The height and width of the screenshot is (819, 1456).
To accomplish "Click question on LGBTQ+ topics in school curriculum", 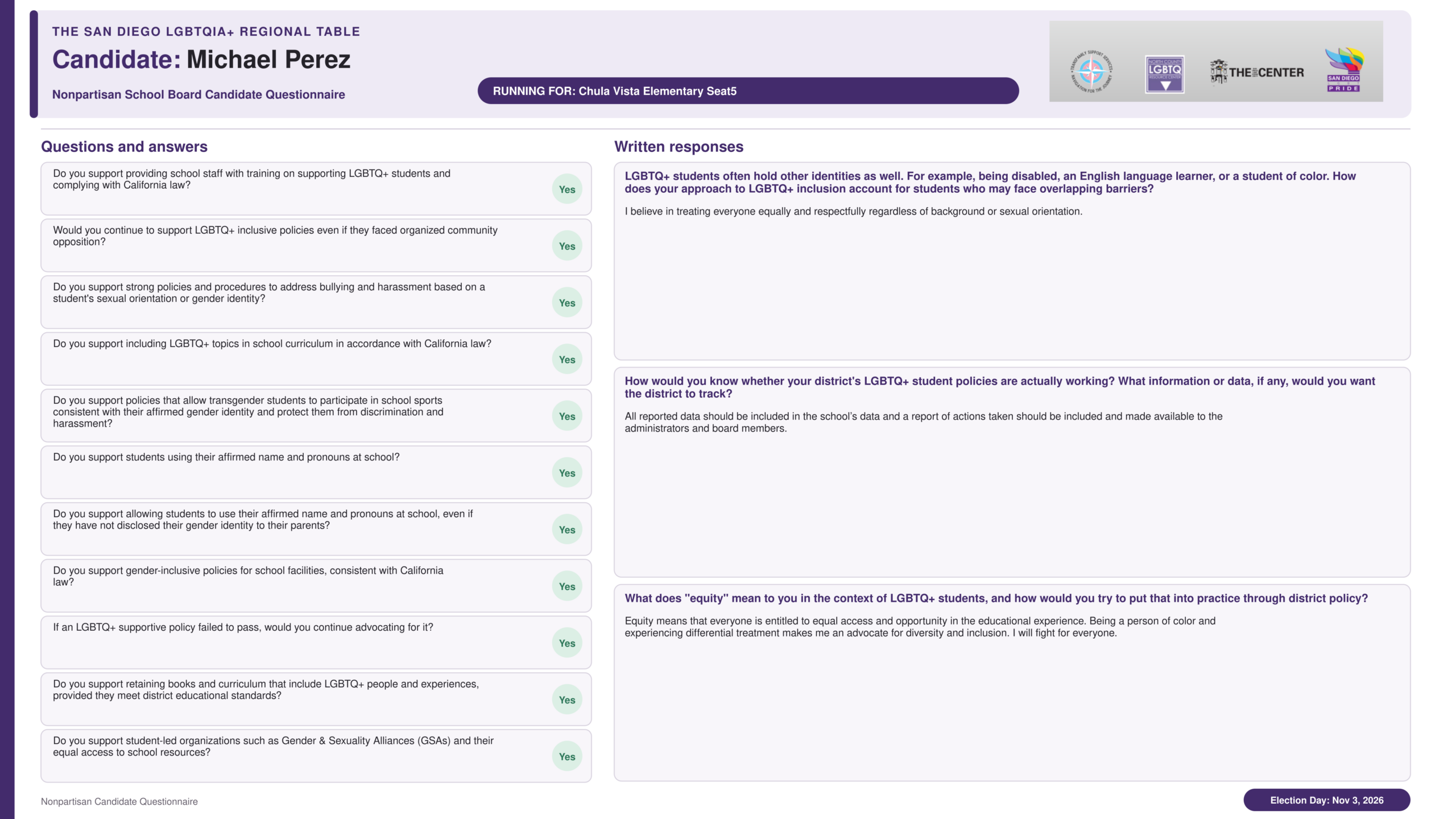I will tap(272, 344).
